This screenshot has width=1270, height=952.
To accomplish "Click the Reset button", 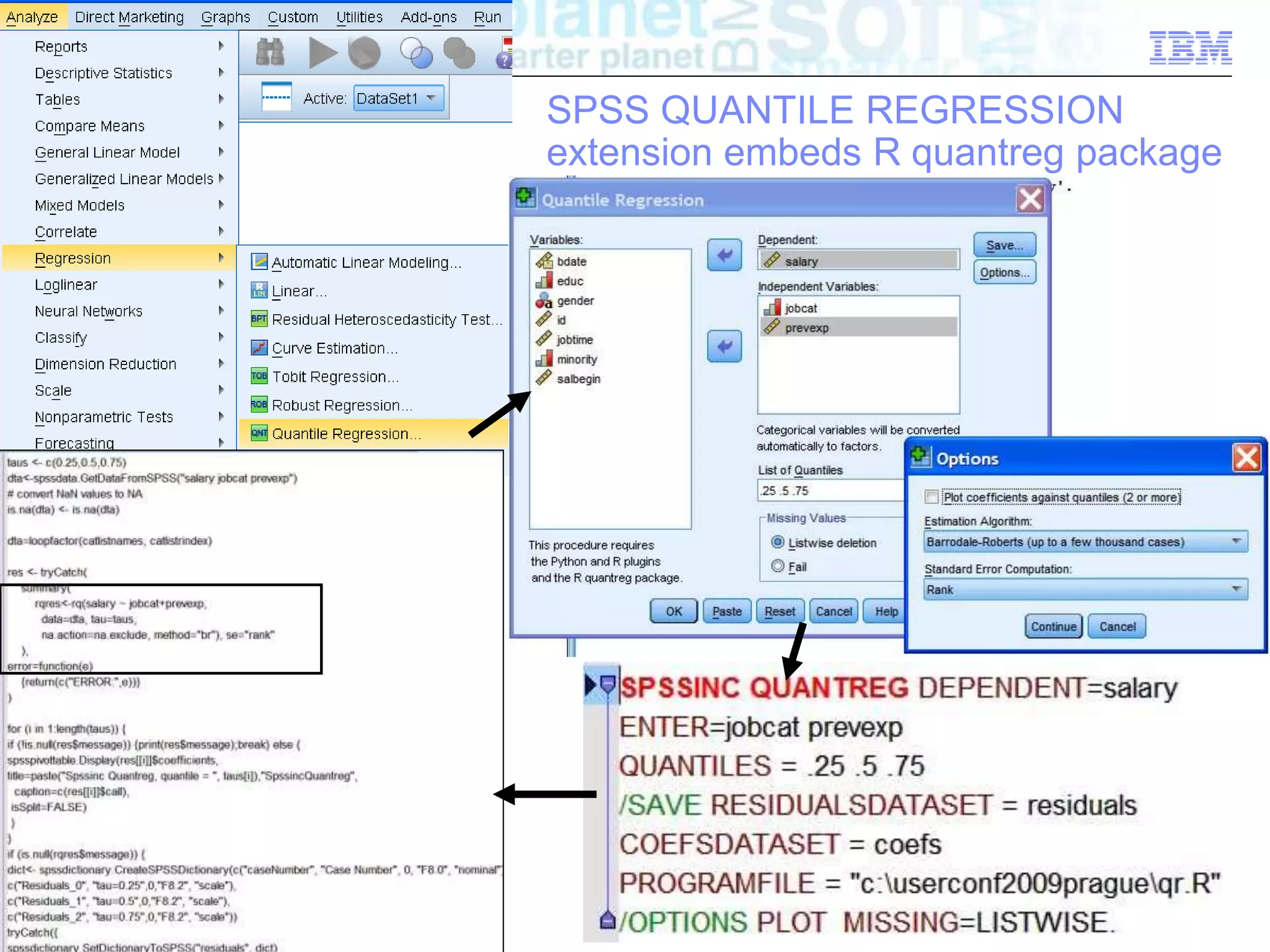I will click(x=780, y=611).
